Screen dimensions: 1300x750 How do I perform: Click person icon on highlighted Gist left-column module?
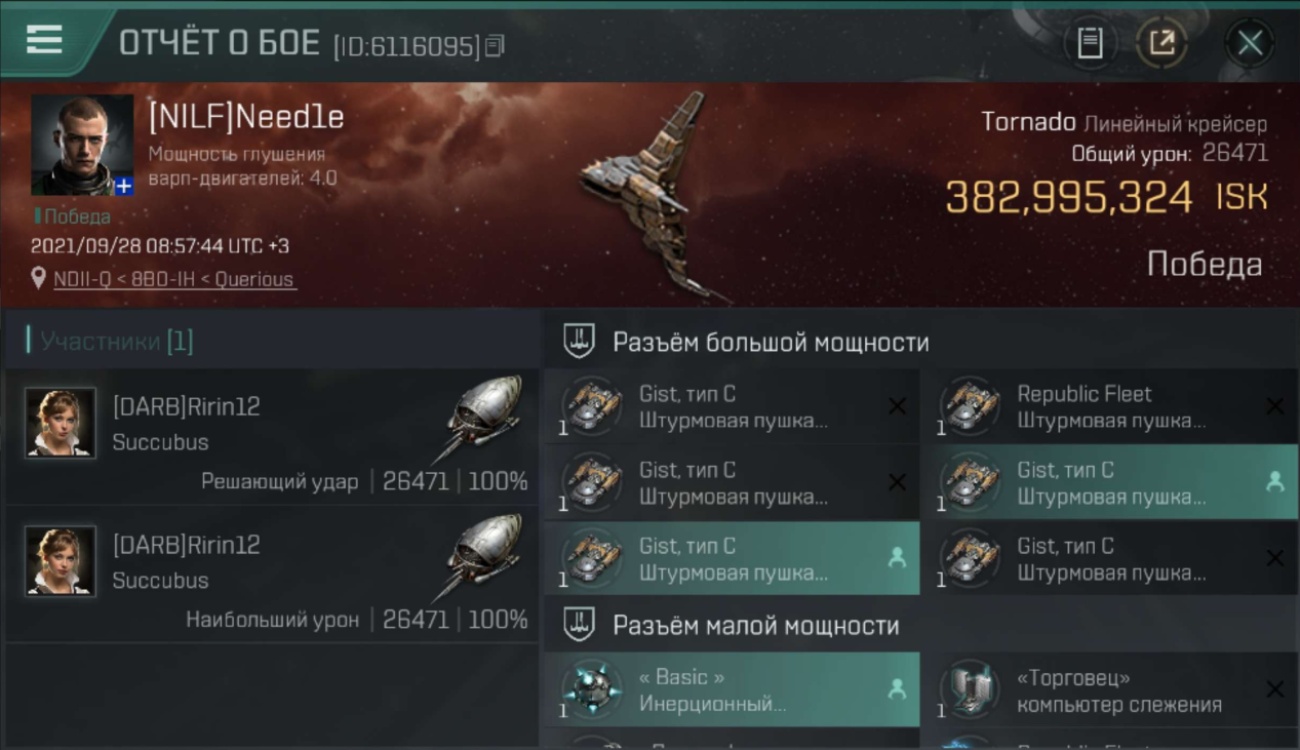tap(896, 558)
